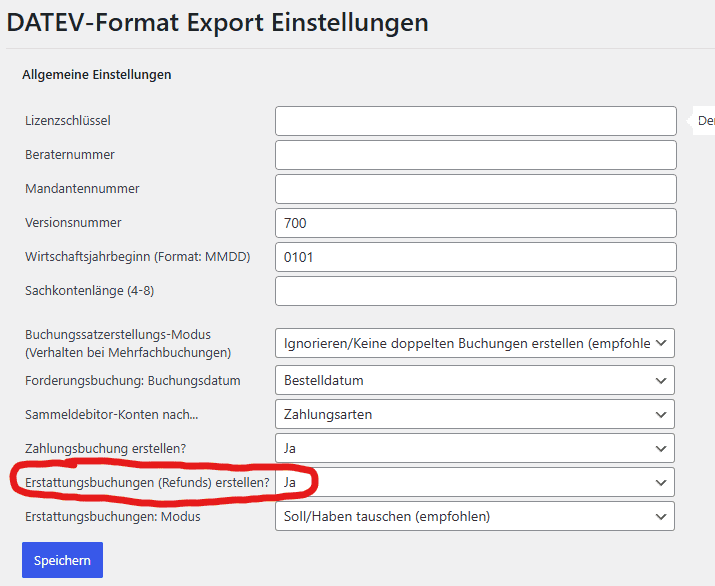
Task: Click the Sachkontenlänge (4-8) label
Action: click(x=90, y=291)
